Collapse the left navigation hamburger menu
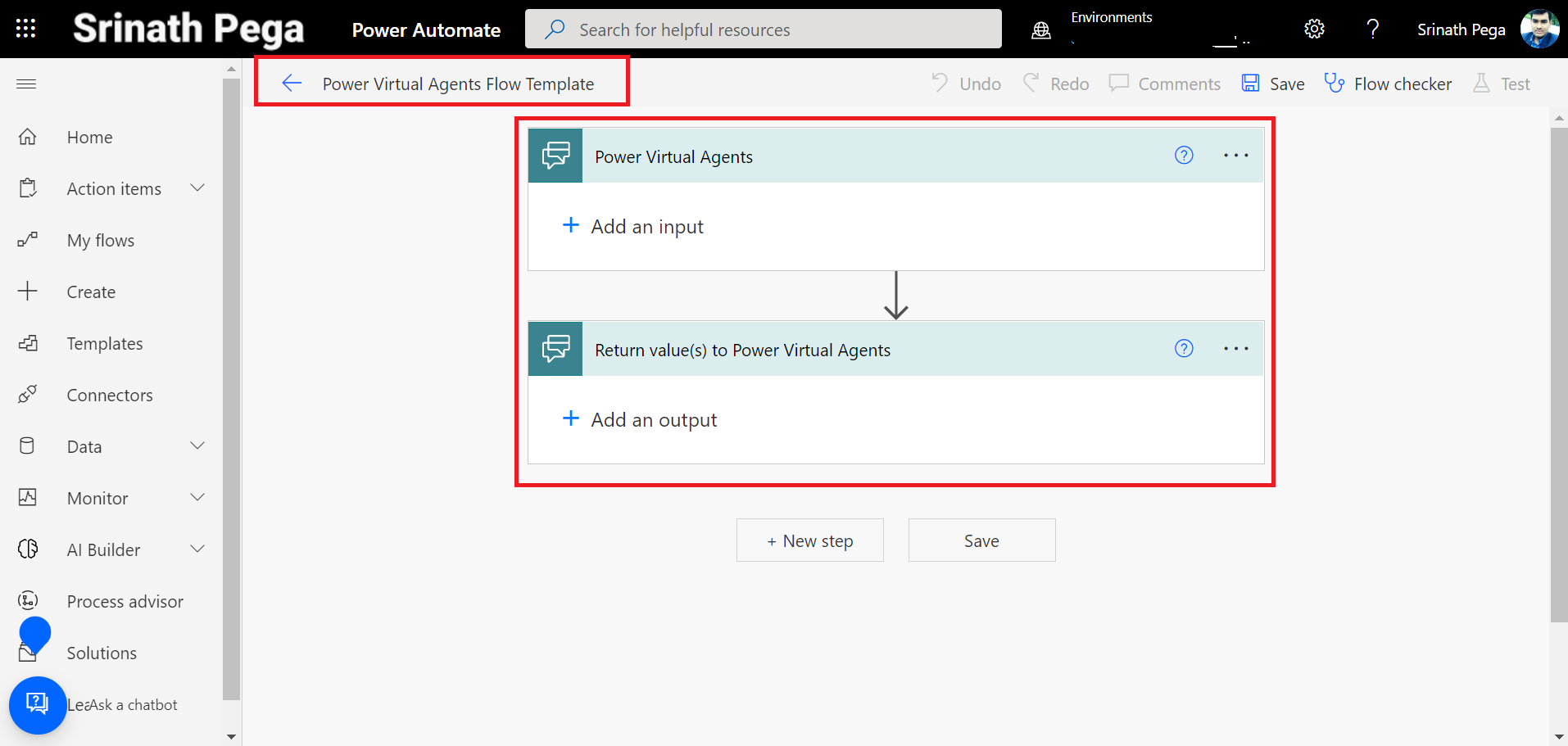 (x=26, y=84)
